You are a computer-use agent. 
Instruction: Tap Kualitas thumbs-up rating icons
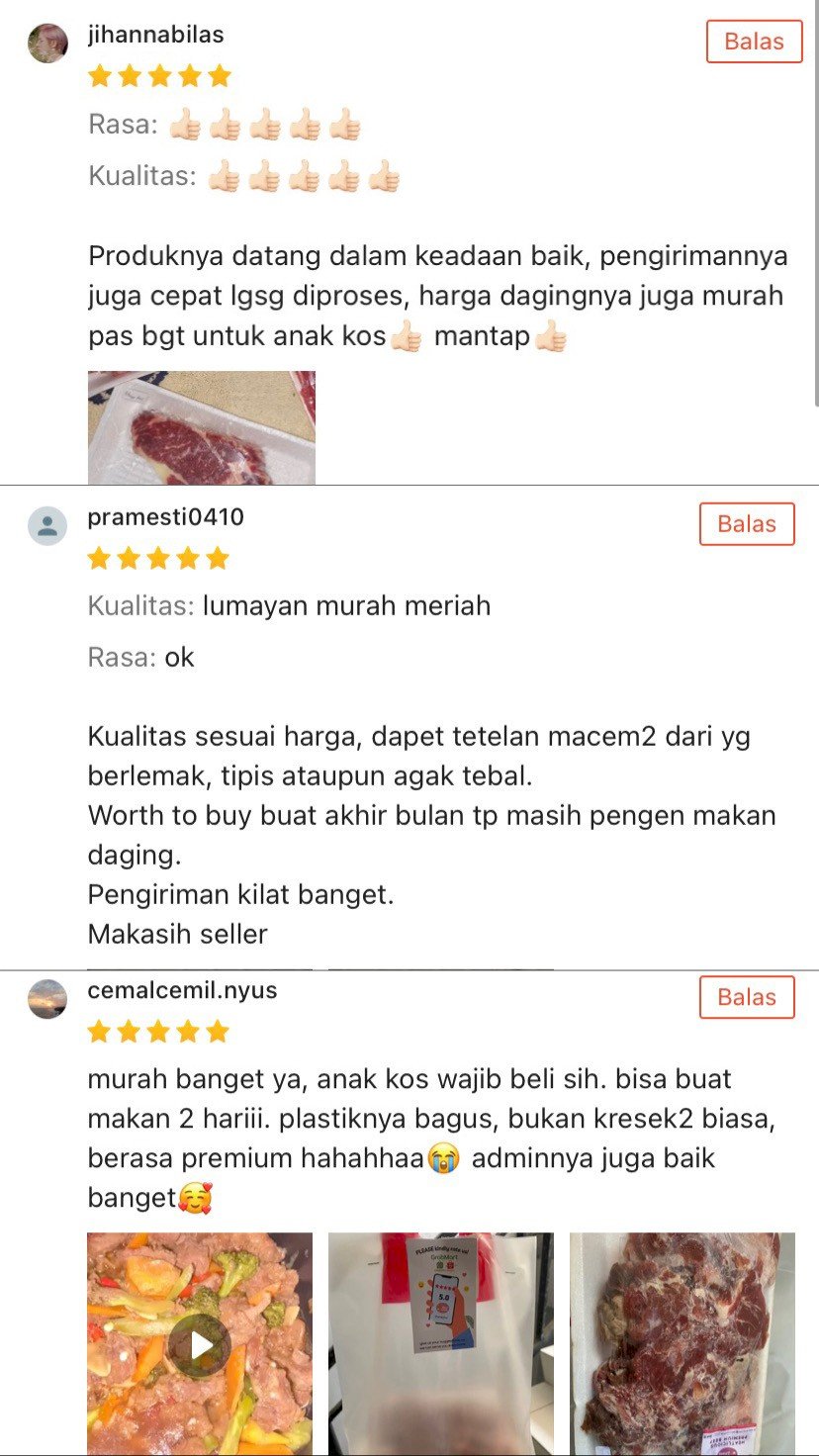[304, 177]
